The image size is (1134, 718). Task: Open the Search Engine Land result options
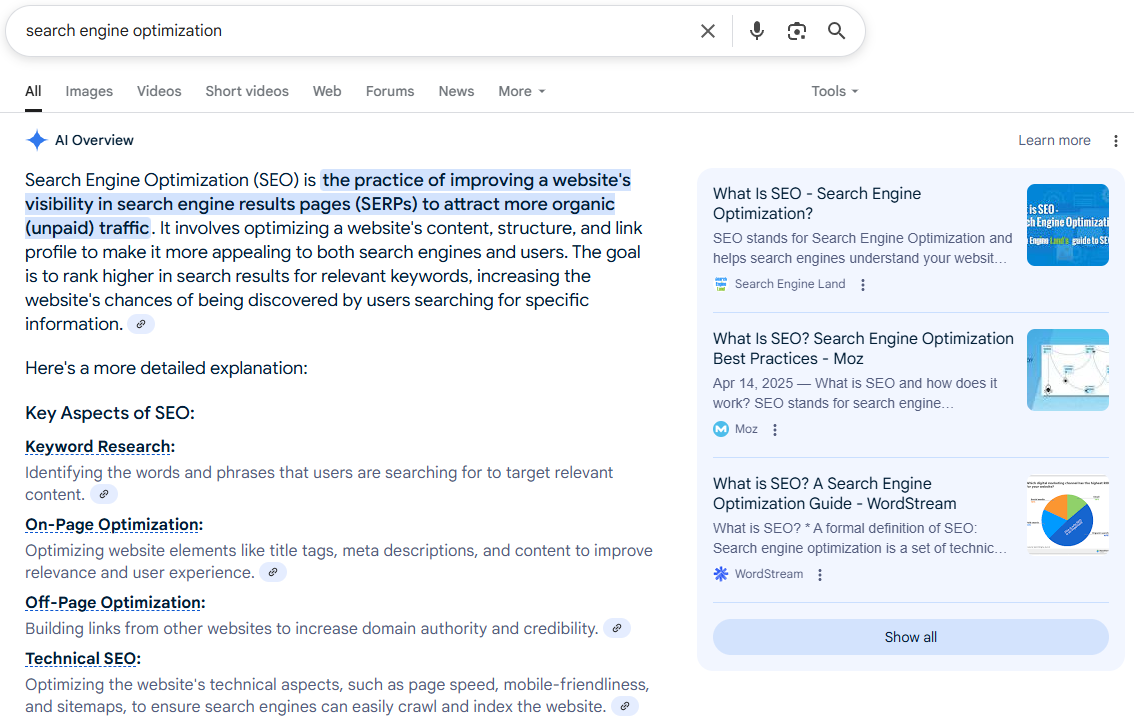(x=863, y=285)
